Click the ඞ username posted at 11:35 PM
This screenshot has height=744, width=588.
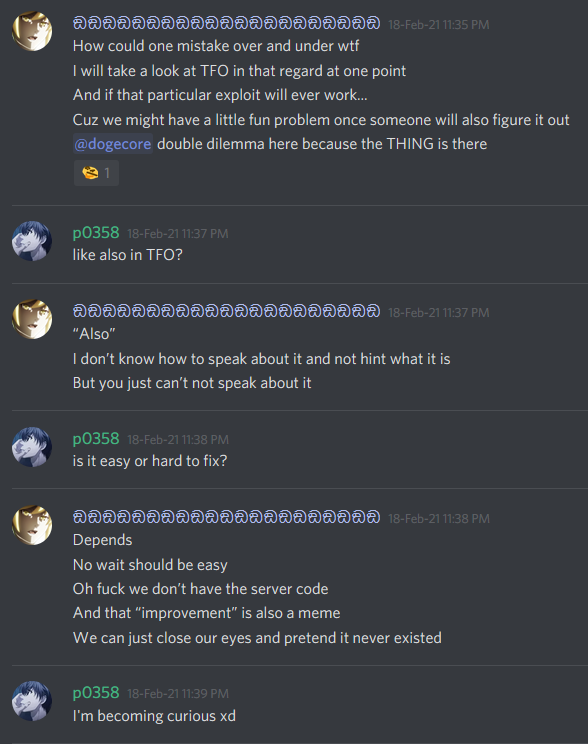[x=226, y=23]
